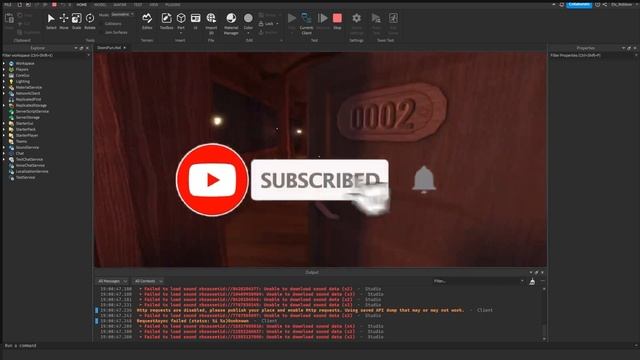Open the Lock dropdown arrow
Image resolution: width=640 pixels, height=360 pixels.
tap(277, 24)
